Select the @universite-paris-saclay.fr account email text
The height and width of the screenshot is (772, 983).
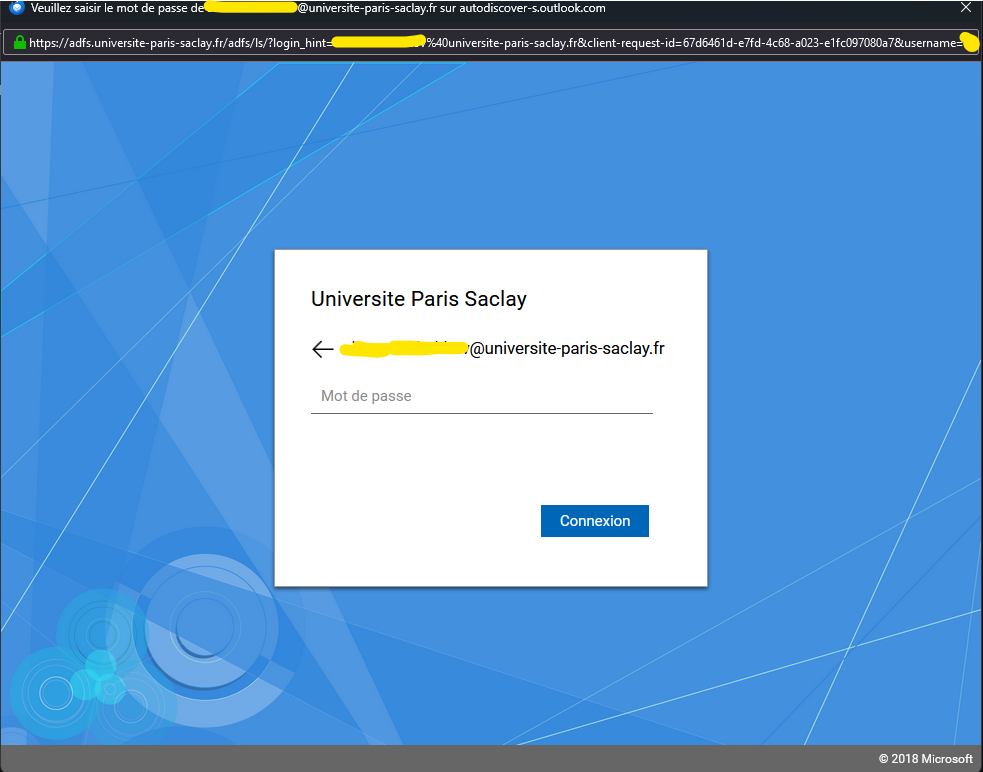566,349
